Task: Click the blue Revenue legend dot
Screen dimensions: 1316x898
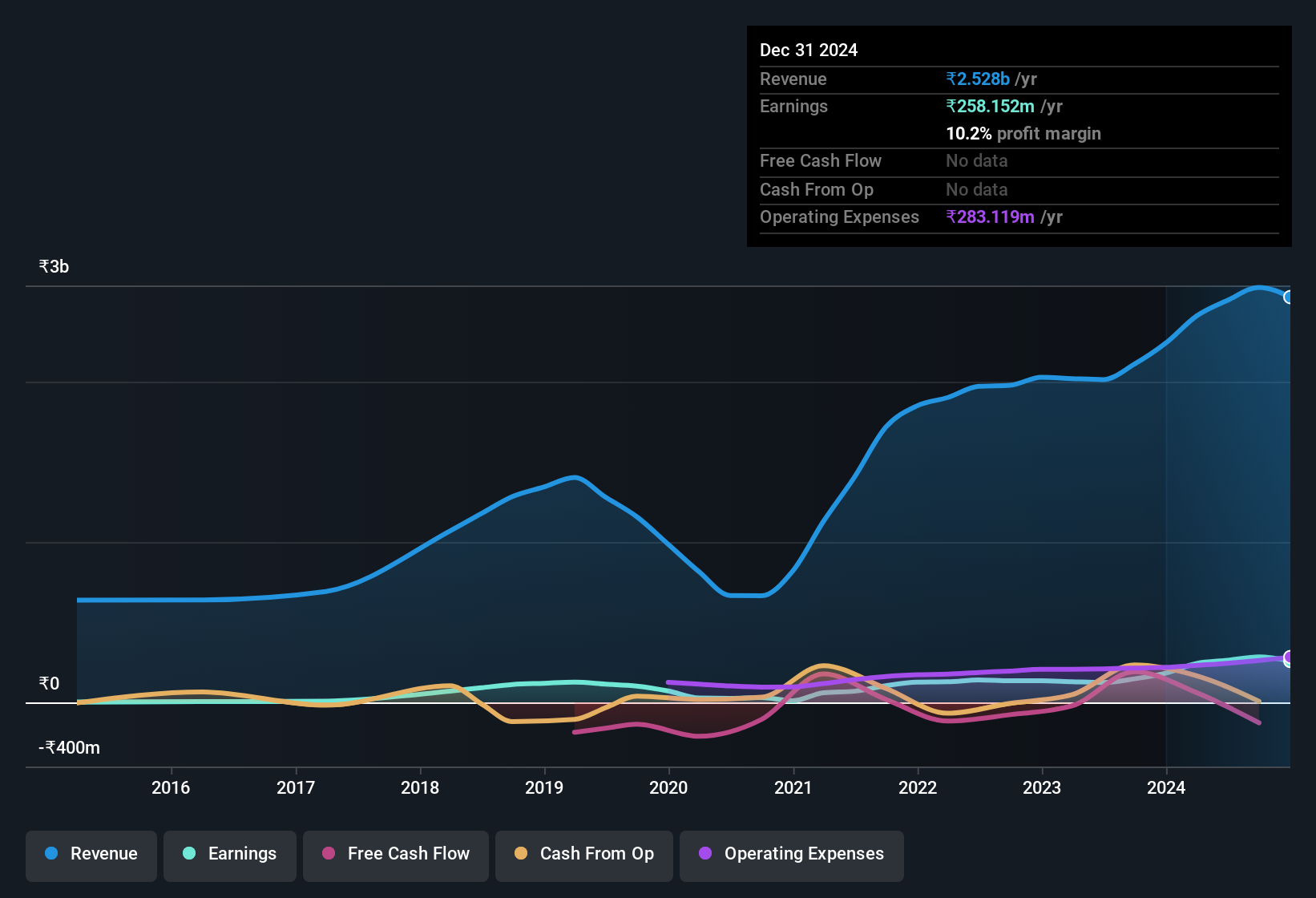Action: pyautogui.click(x=51, y=854)
